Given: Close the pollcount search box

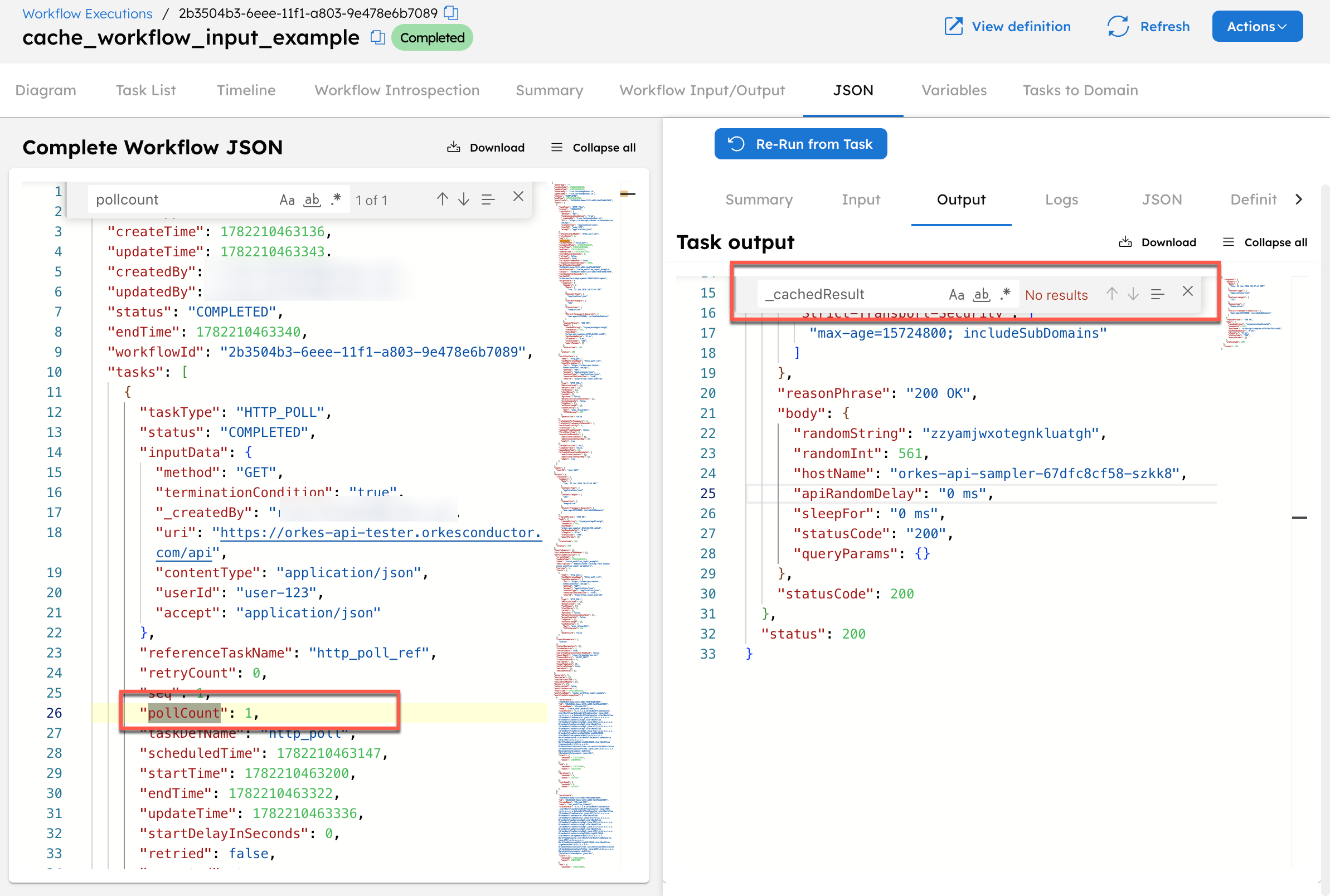Looking at the screenshot, I should coord(518,197).
